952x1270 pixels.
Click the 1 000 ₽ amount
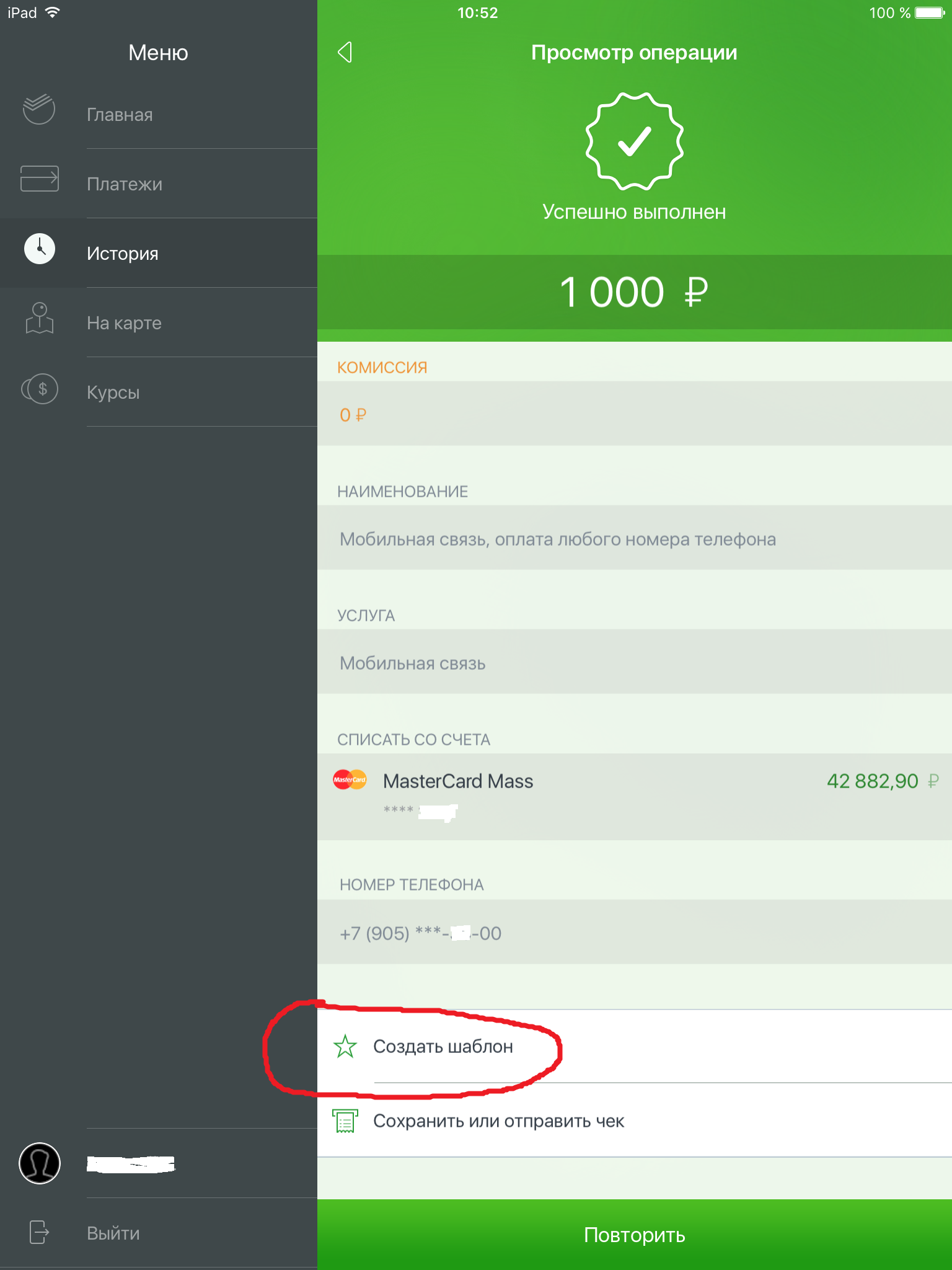point(634,292)
